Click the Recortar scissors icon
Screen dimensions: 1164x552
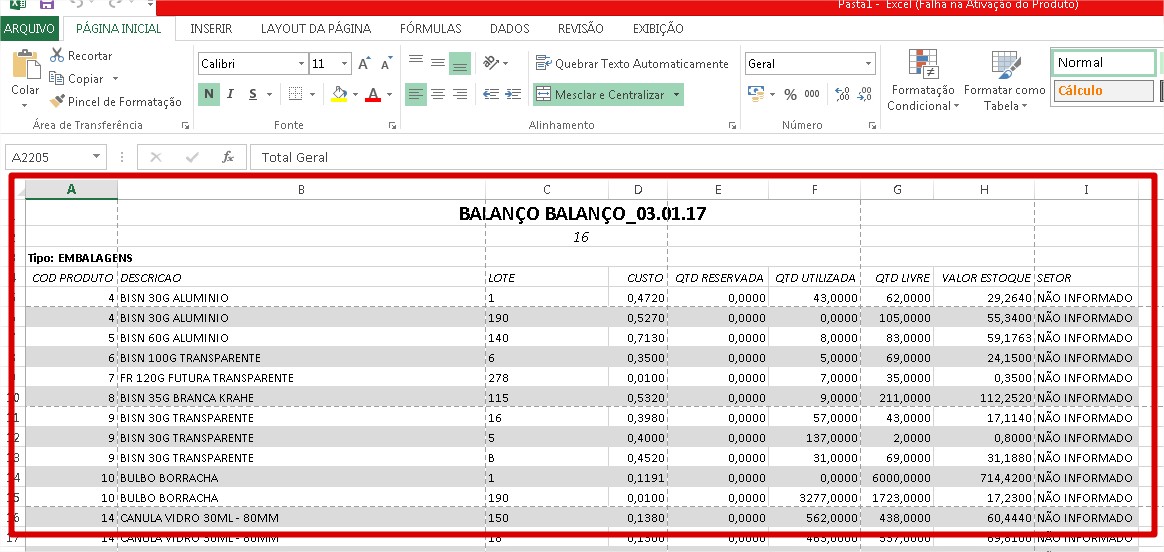coord(57,56)
